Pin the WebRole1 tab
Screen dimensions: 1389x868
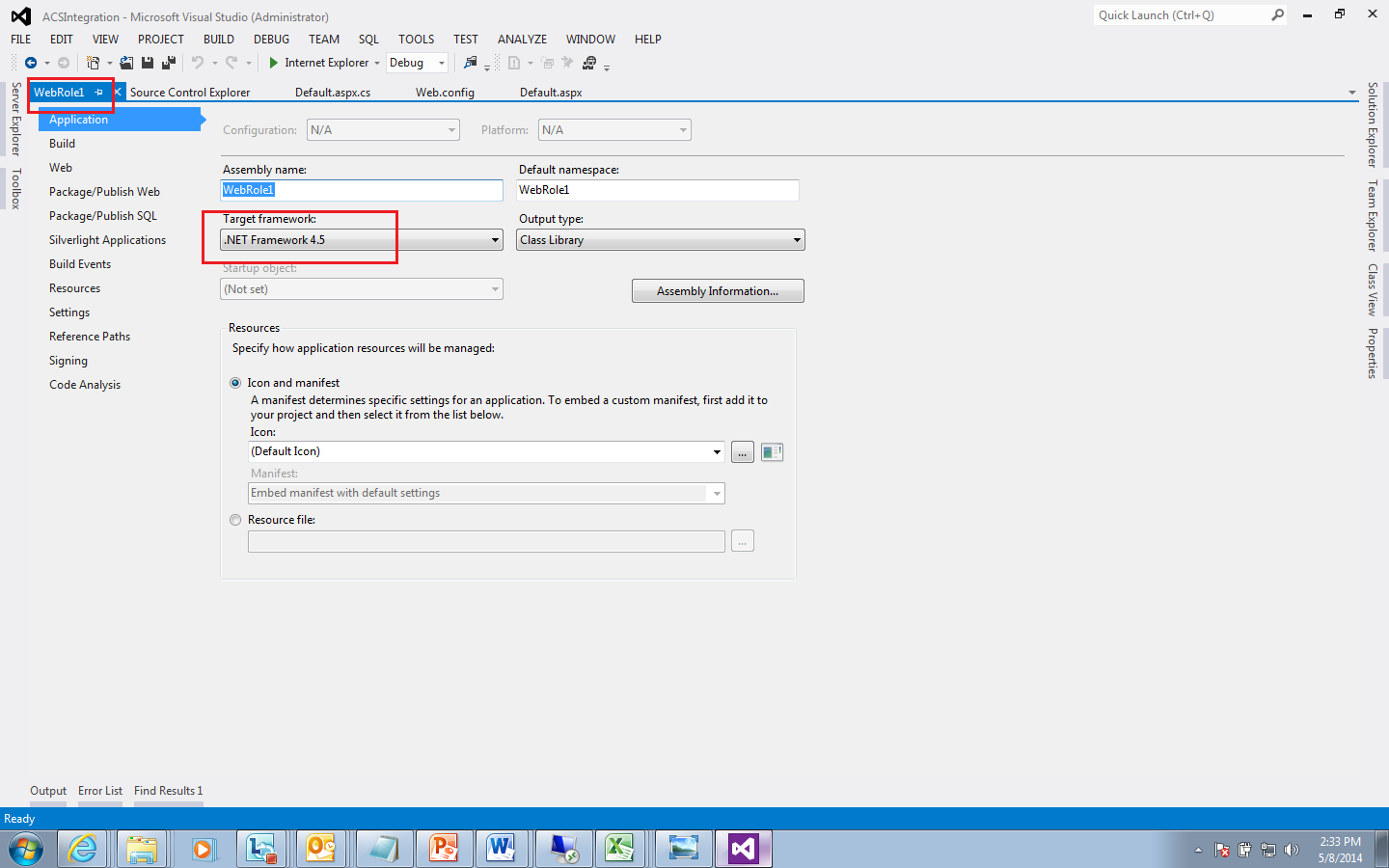pyautogui.click(x=99, y=93)
